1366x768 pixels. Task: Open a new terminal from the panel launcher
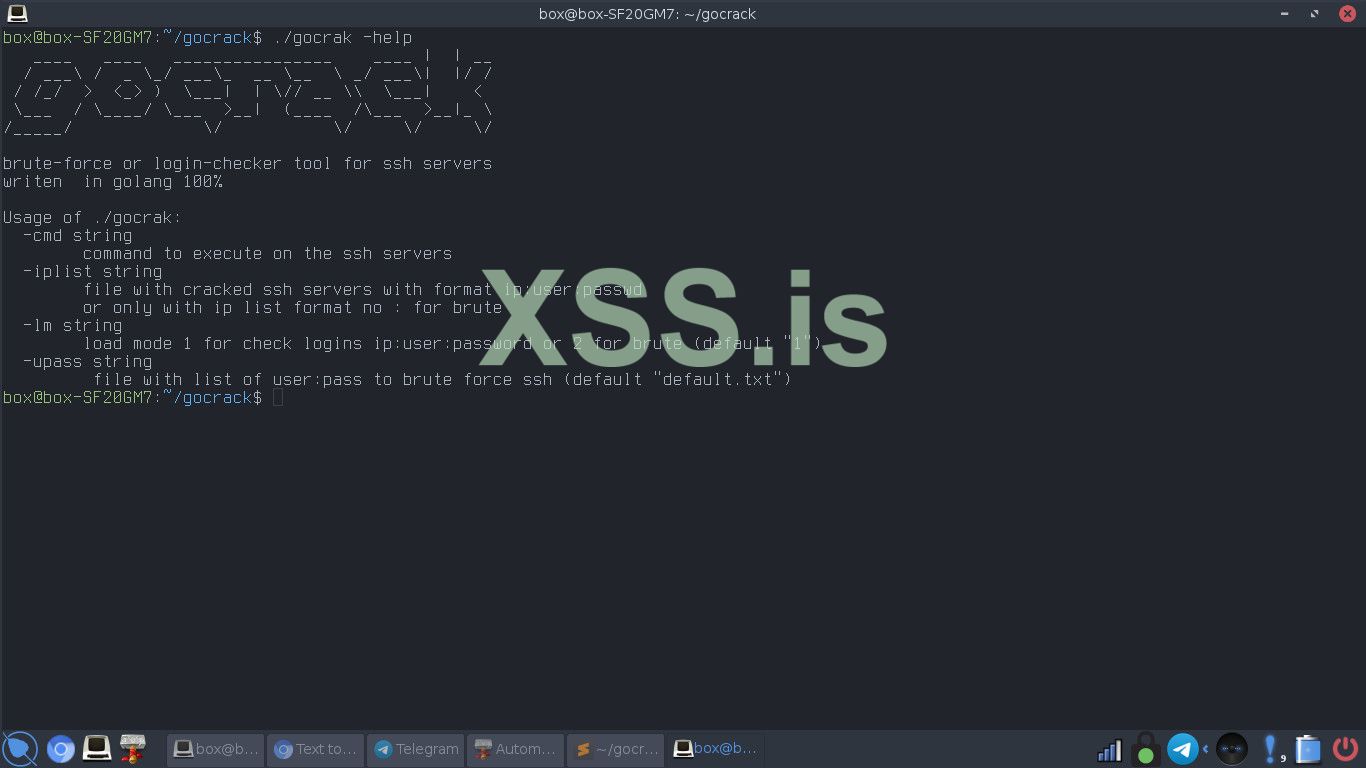point(97,748)
